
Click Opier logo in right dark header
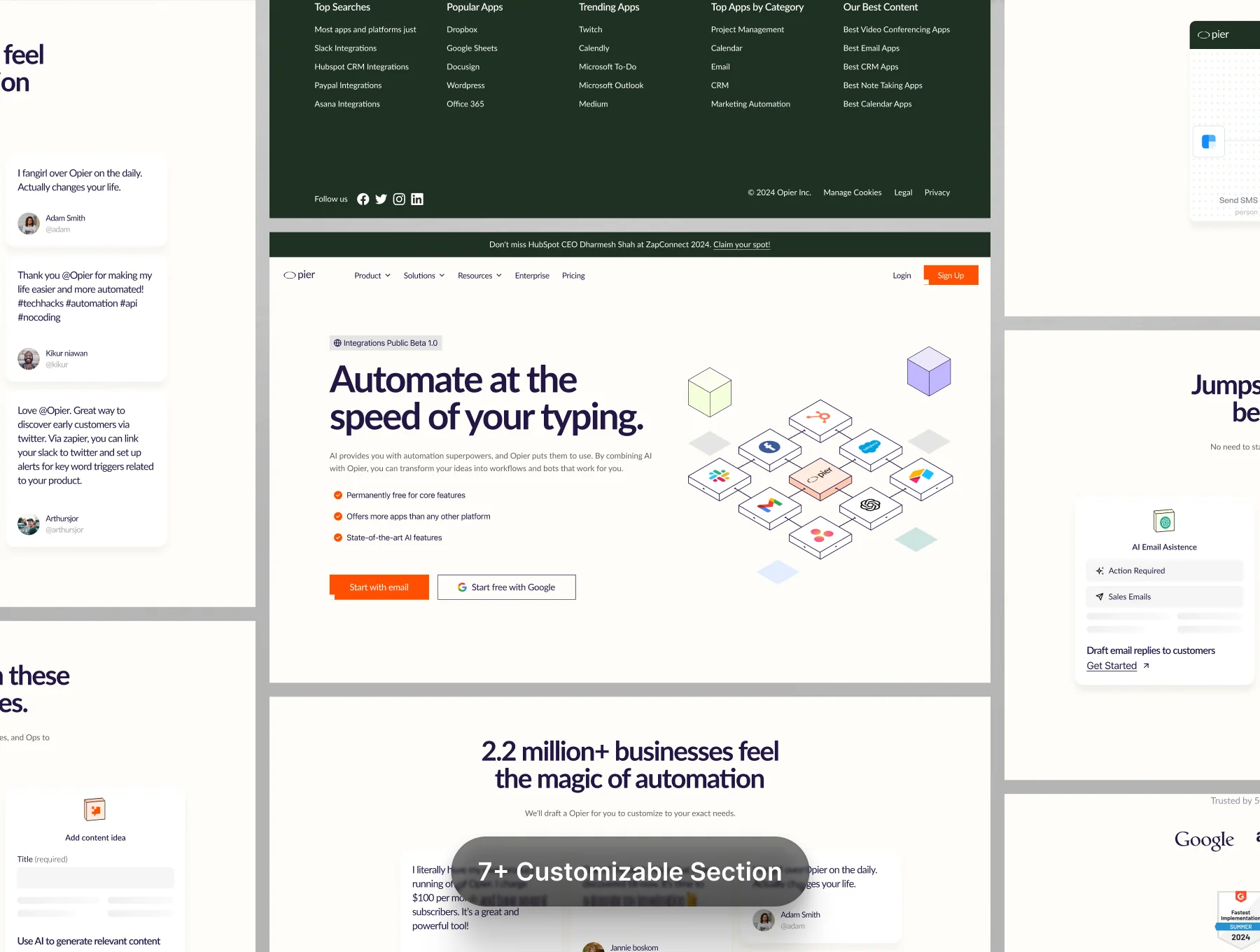[x=1213, y=34]
